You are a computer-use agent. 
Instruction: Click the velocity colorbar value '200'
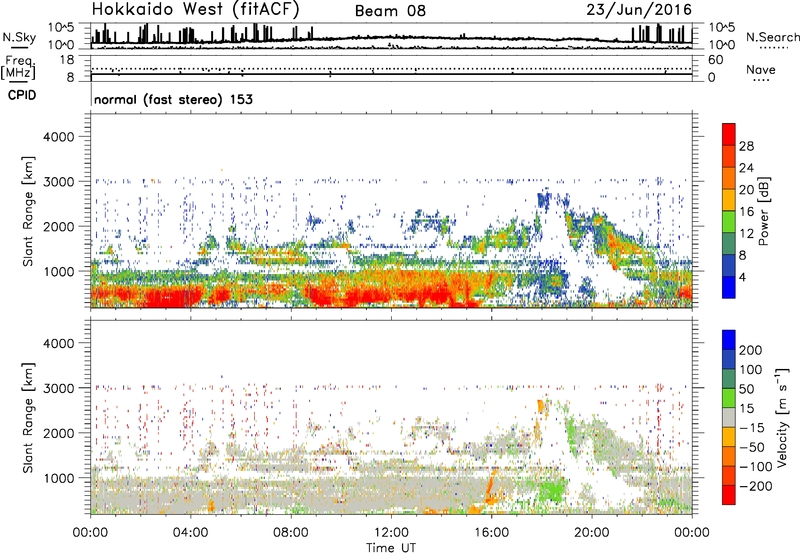click(751, 350)
